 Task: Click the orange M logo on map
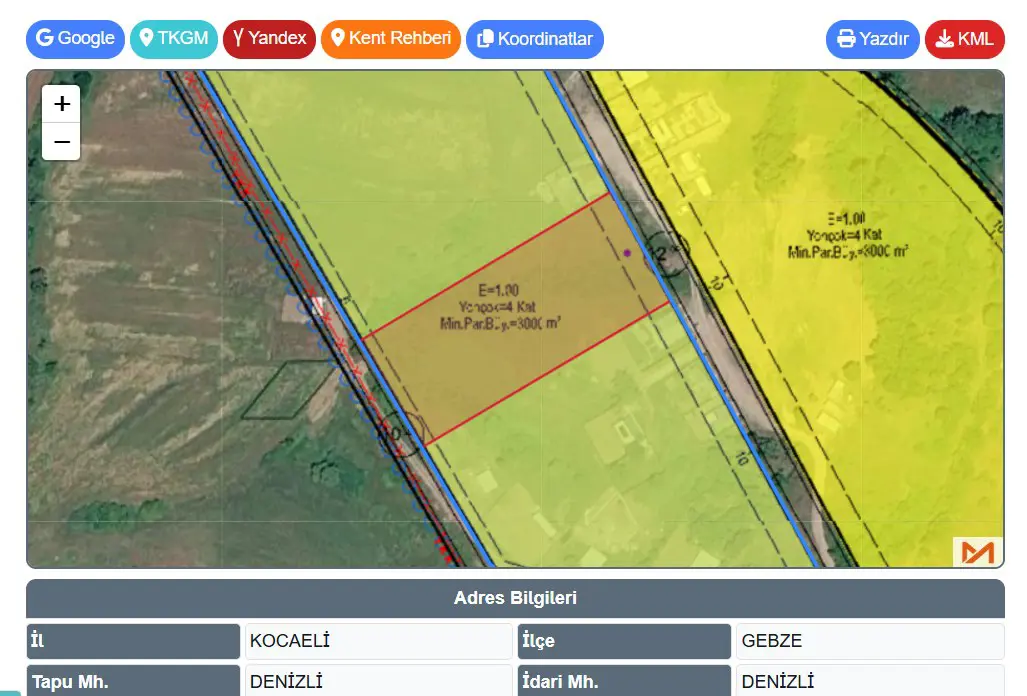[977, 552]
